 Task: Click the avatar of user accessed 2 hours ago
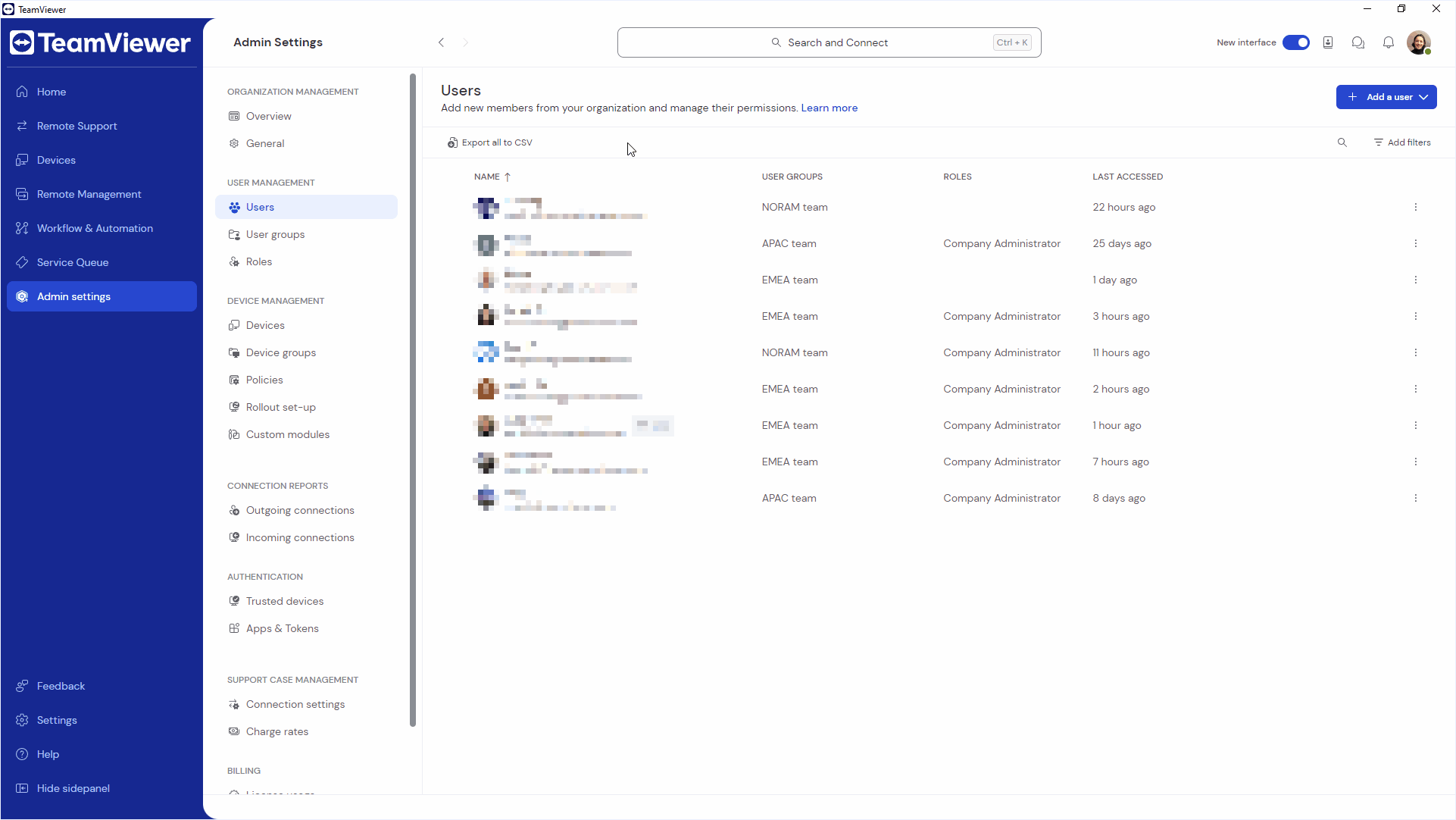point(486,389)
